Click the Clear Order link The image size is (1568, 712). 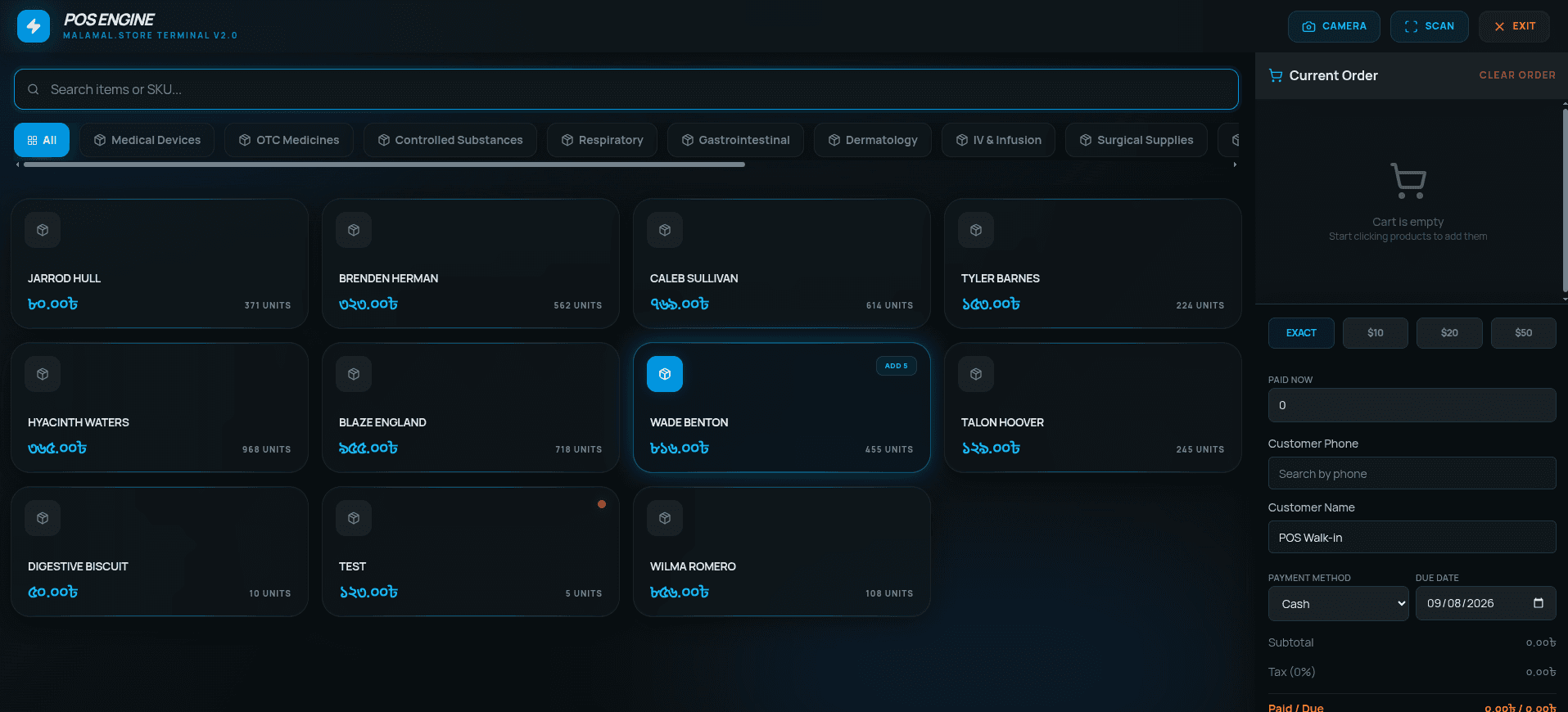(x=1517, y=75)
